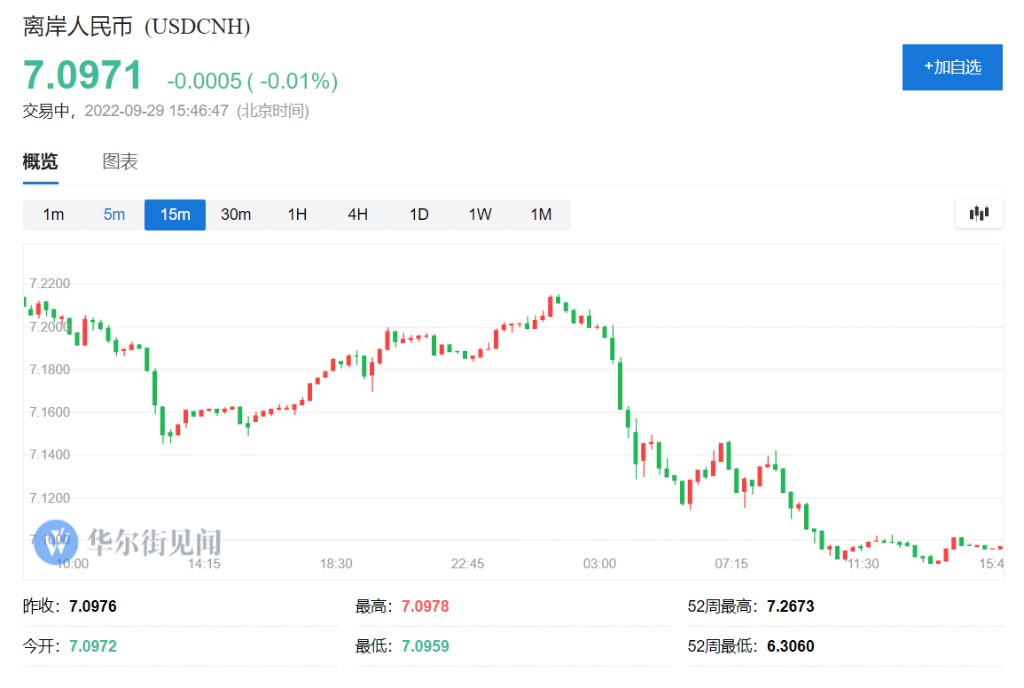Screen dimensions: 1024x688
Task: Click the +加自选 button
Action: click(952, 67)
